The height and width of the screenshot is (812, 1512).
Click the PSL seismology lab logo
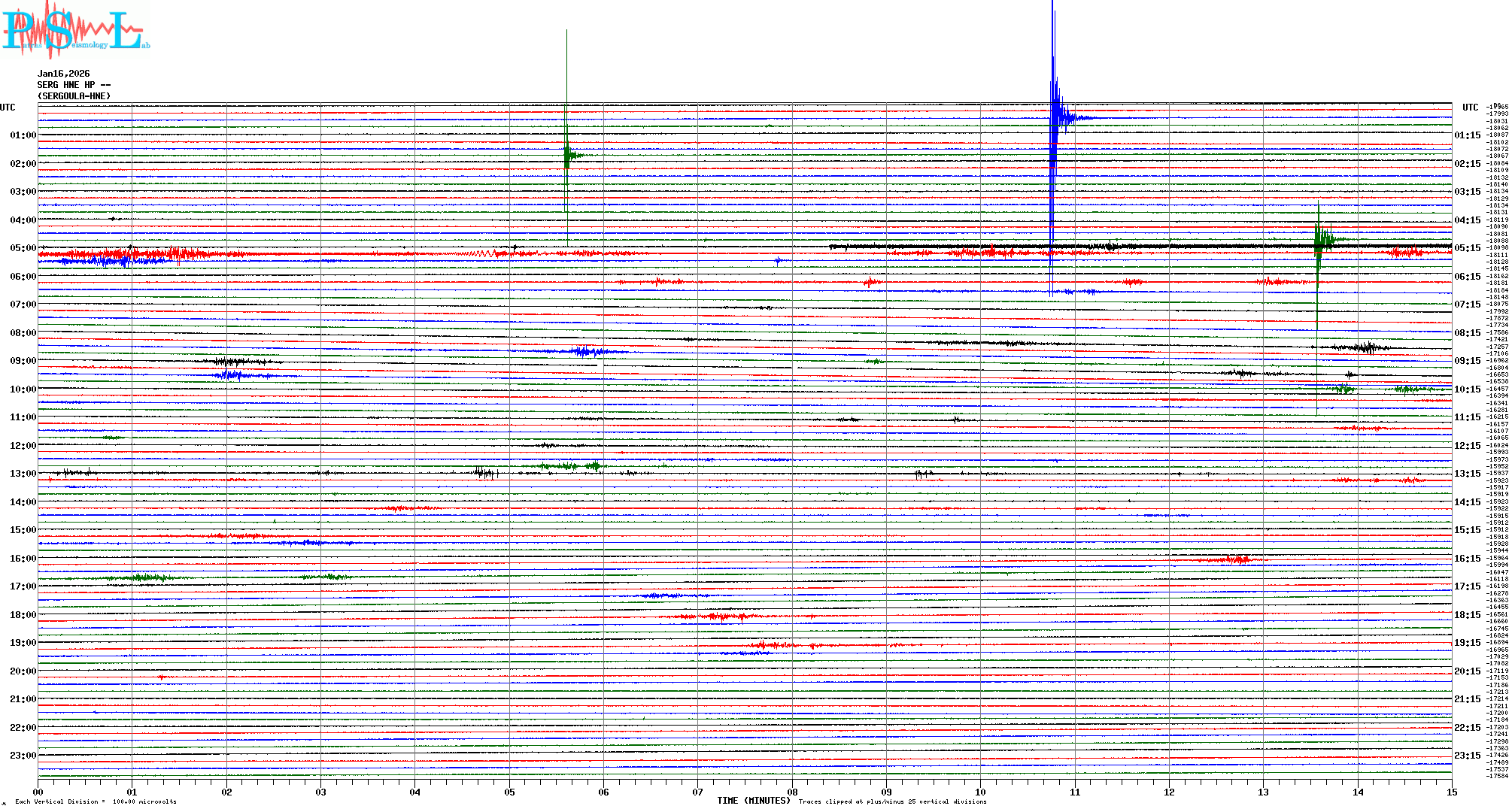75,30
